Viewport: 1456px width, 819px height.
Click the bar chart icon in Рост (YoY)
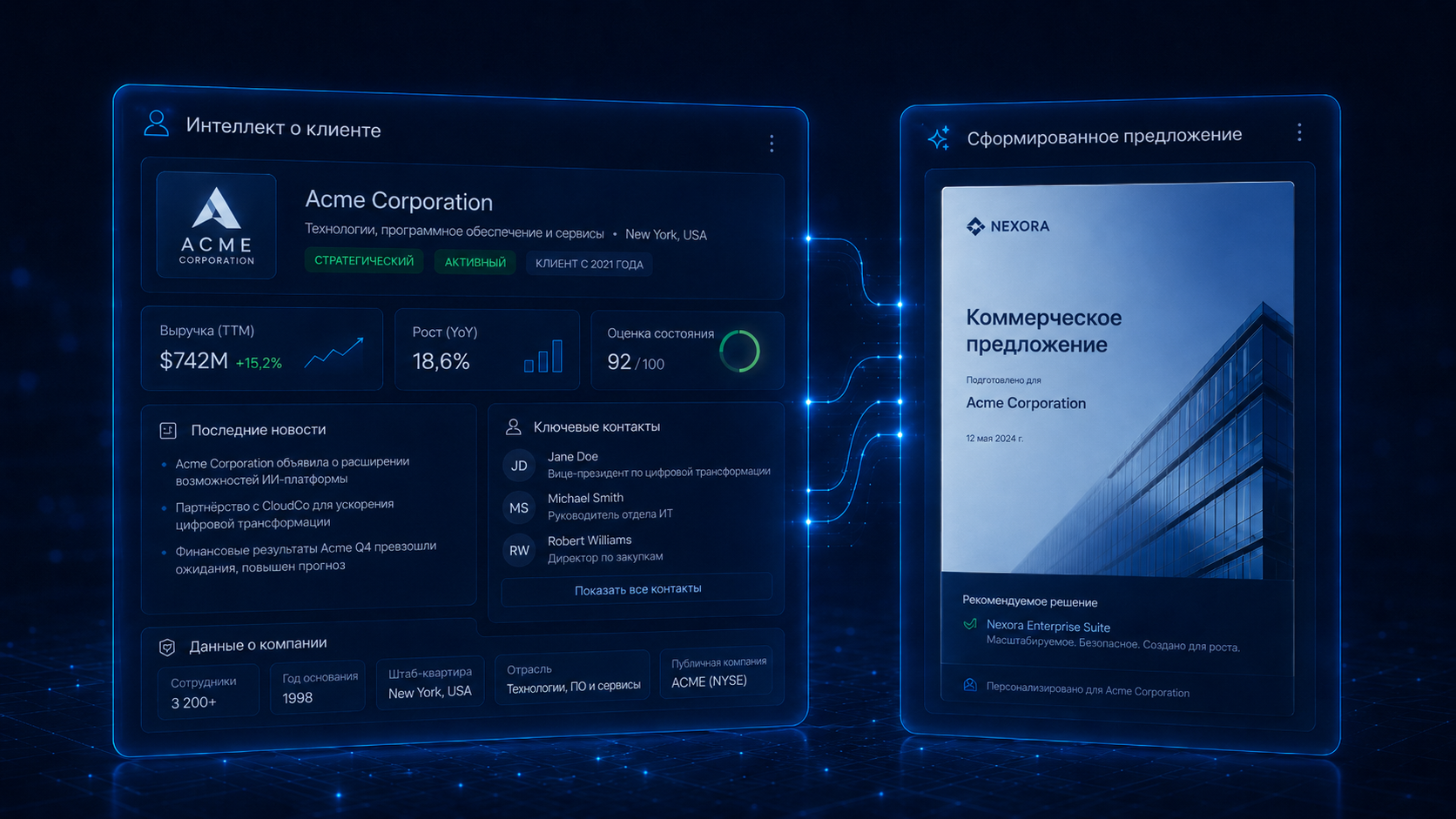pyautogui.click(x=543, y=356)
